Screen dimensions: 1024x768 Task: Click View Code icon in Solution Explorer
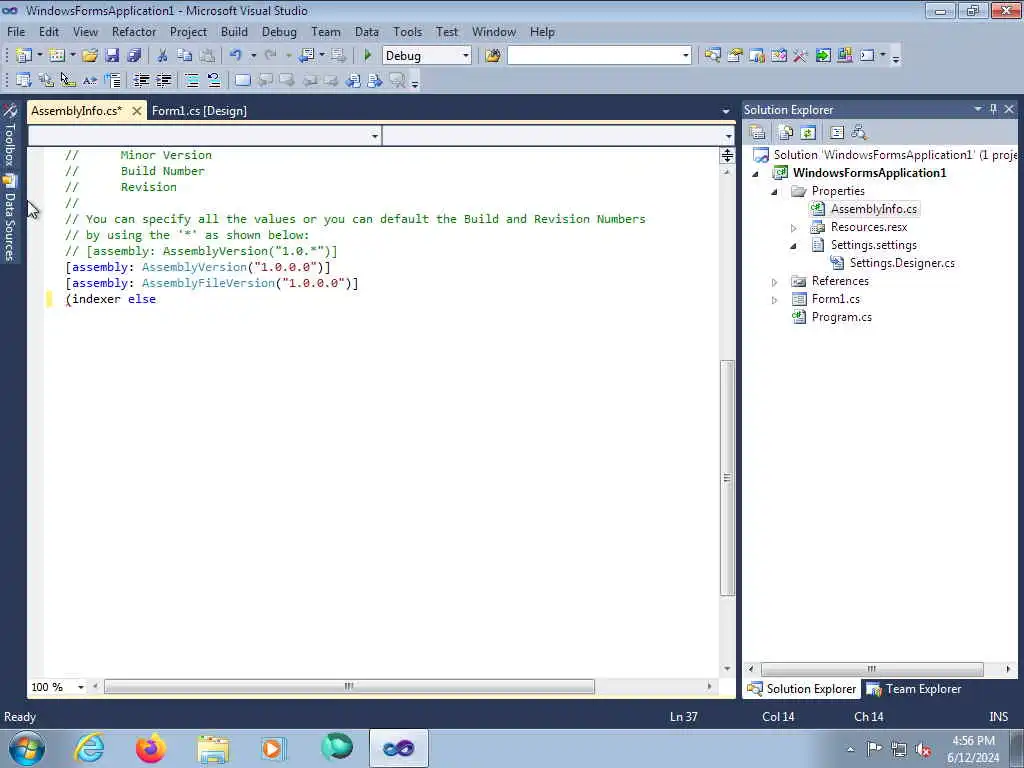click(x=837, y=133)
